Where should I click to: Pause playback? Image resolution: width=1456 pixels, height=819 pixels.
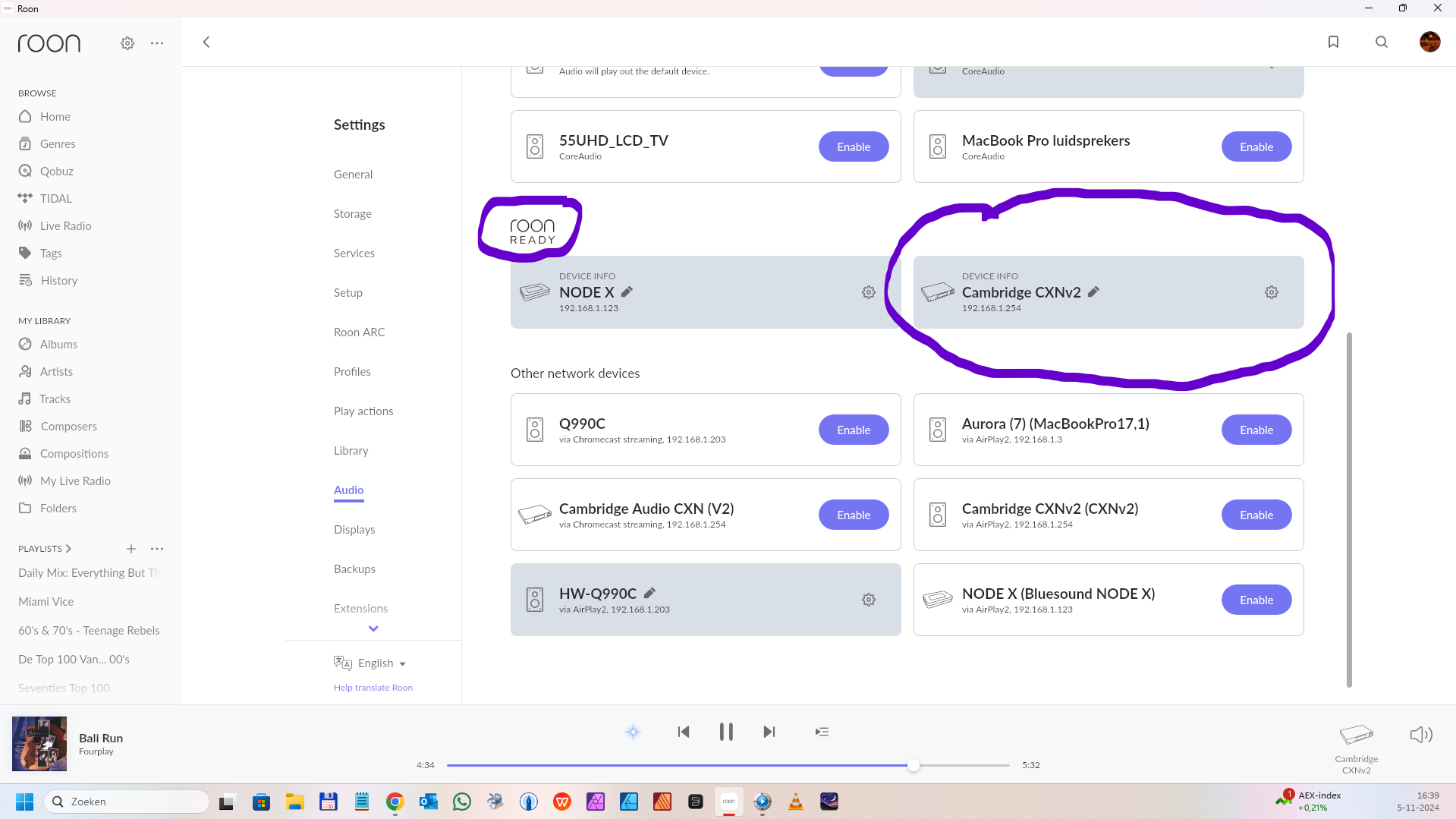(726, 732)
